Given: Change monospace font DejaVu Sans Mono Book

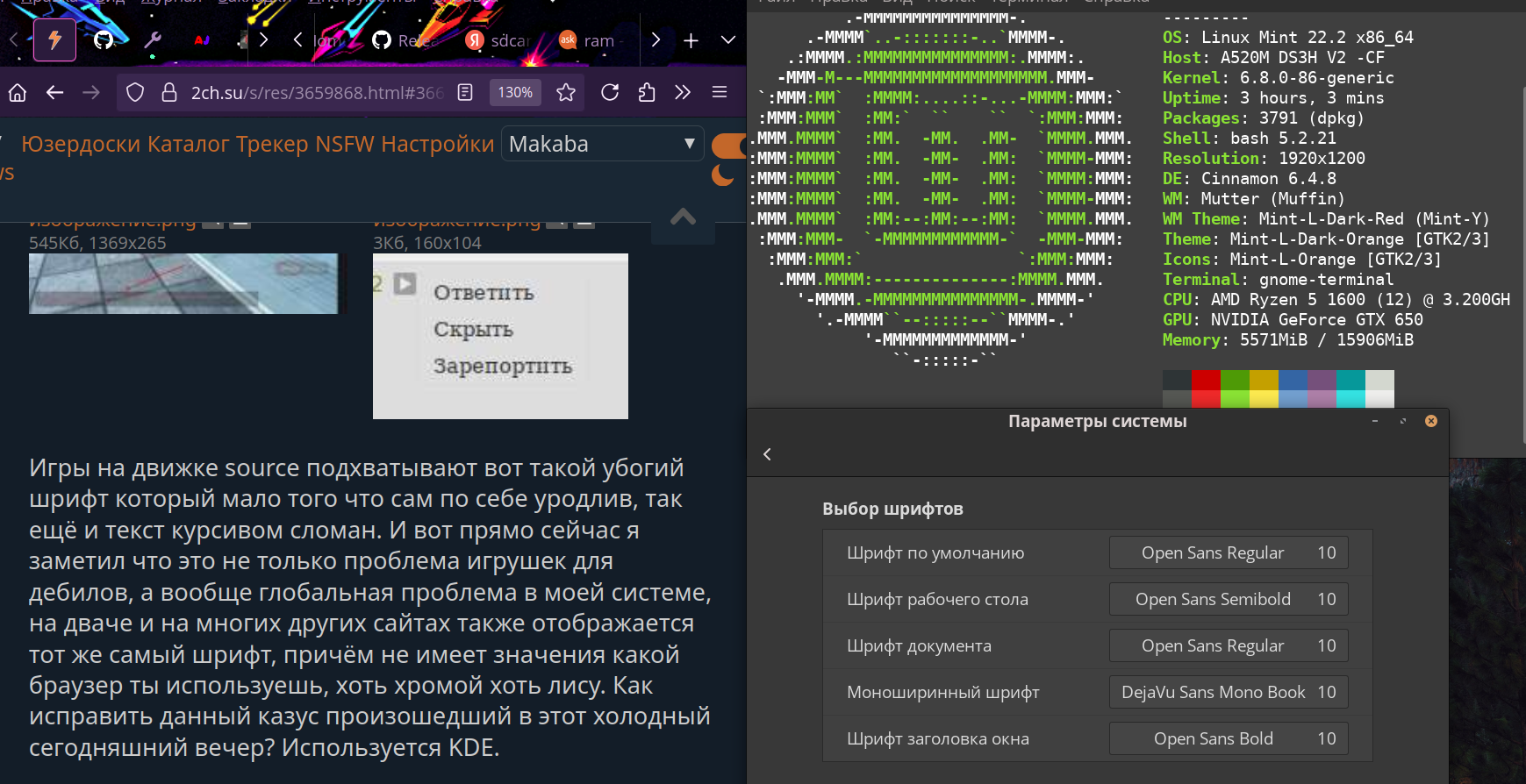Looking at the screenshot, I should [x=1229, y=692].
